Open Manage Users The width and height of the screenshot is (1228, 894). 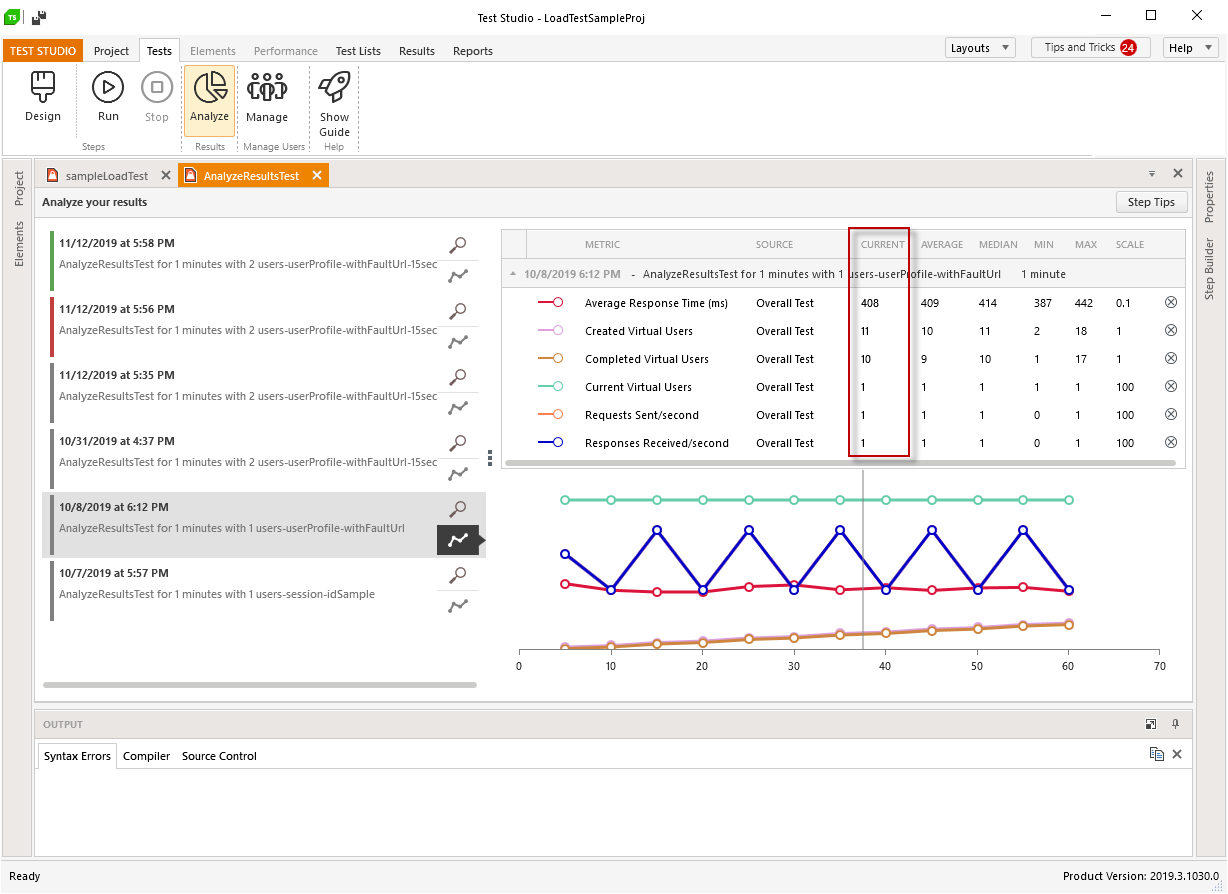pyautogui.click(x=267, y=97)
